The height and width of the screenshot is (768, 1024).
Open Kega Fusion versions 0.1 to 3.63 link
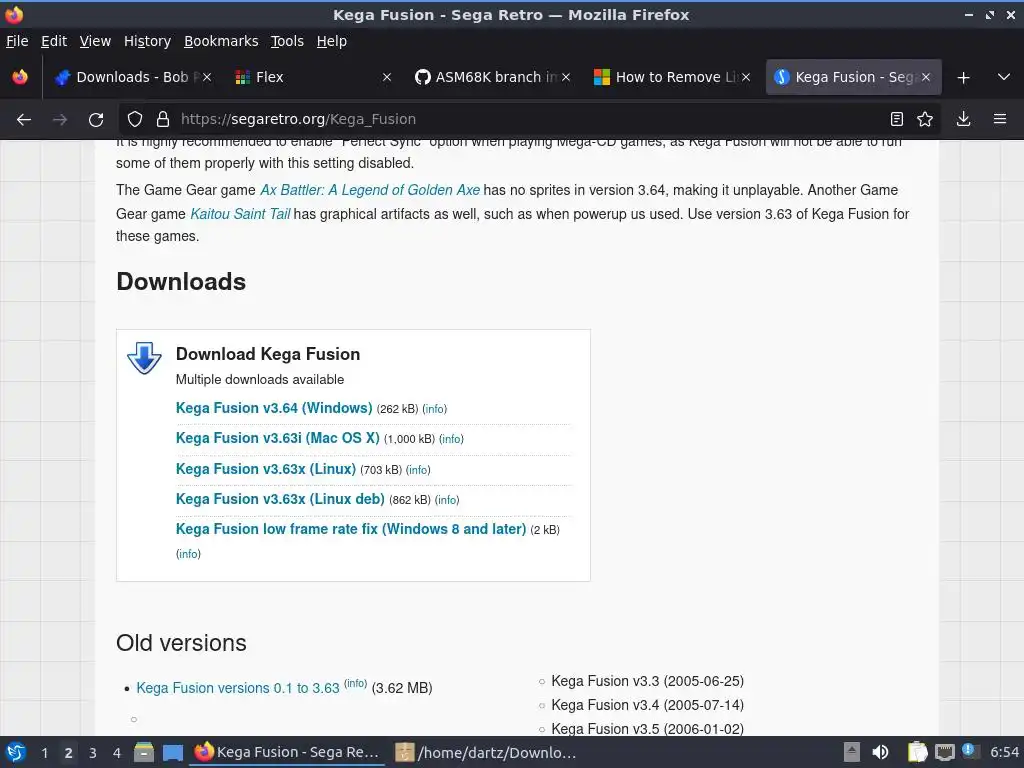[238, 688]
